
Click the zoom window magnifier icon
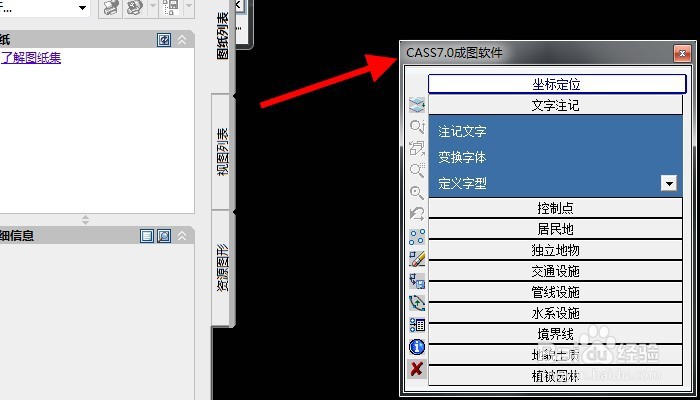pyautogui.click(x=417, y=171)
